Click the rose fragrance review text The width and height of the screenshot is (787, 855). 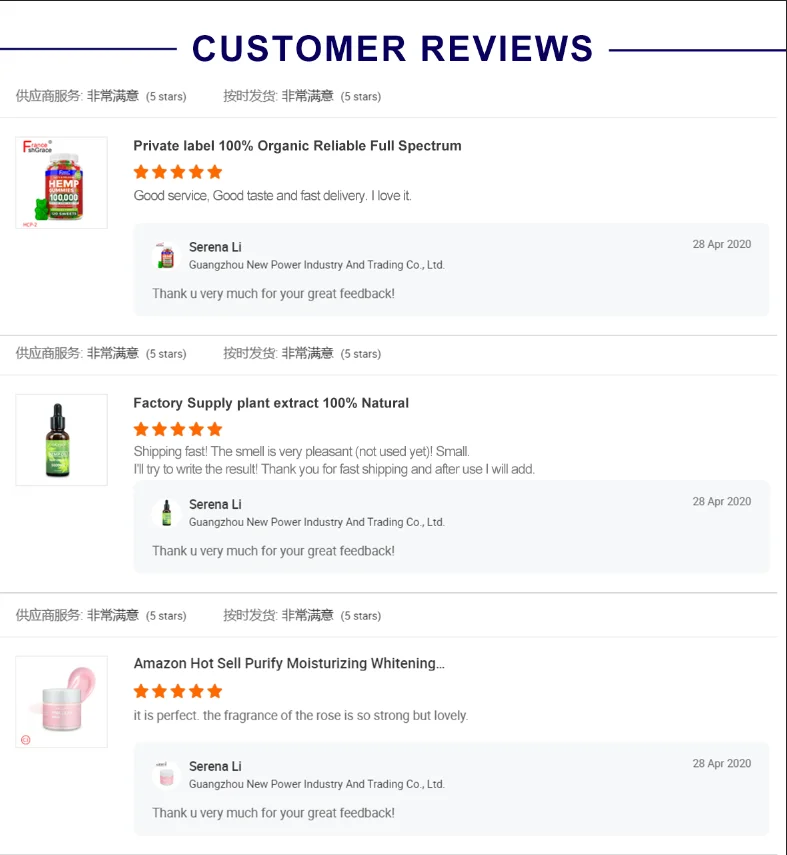pyautogui.click(x=300, y=716)
